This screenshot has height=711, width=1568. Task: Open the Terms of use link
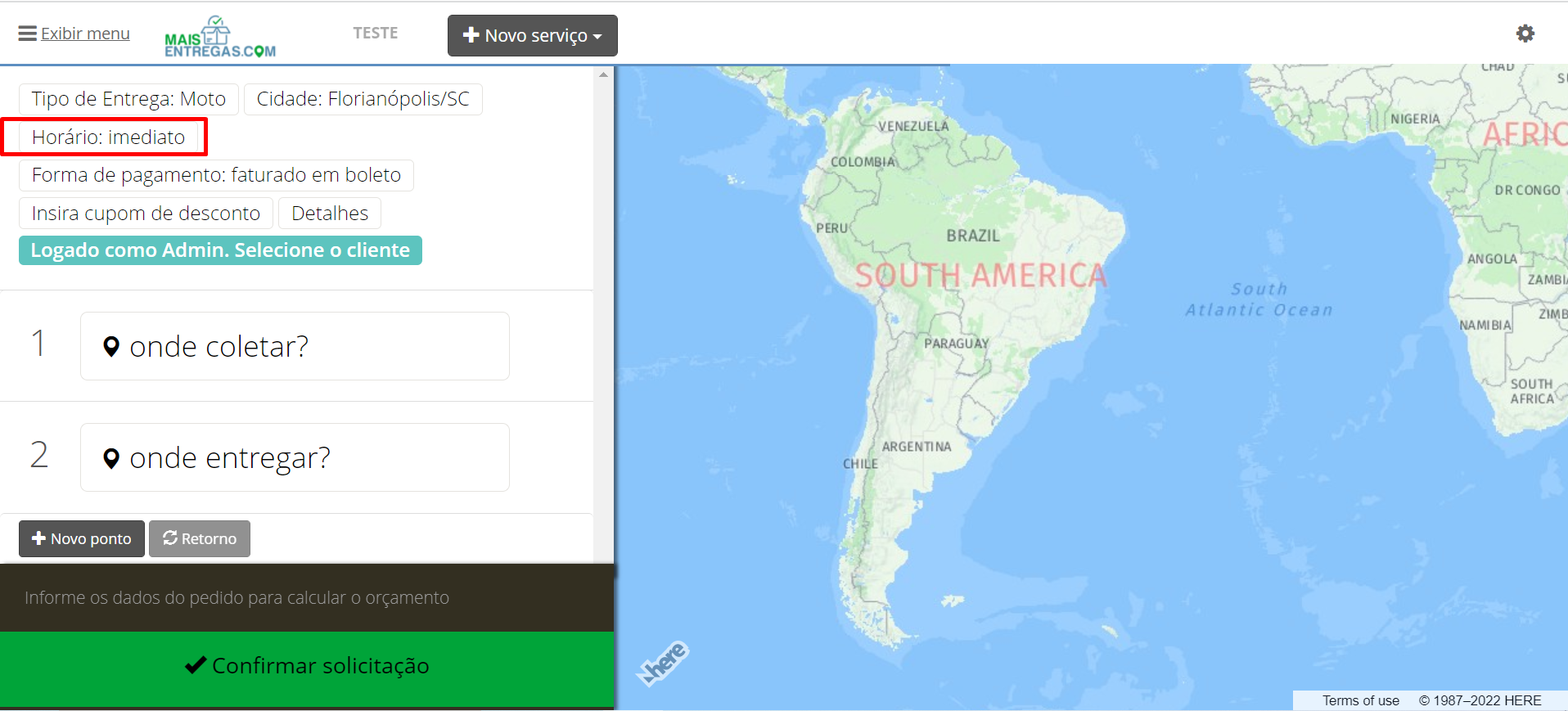(1360, 700)
